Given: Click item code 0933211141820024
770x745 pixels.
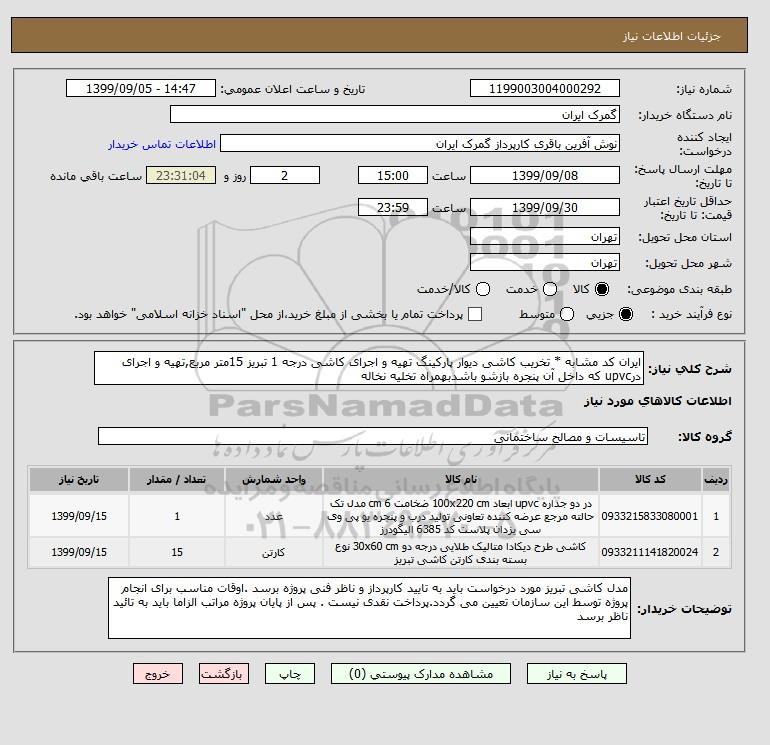Looking at the screenshot, I should 650,552.
